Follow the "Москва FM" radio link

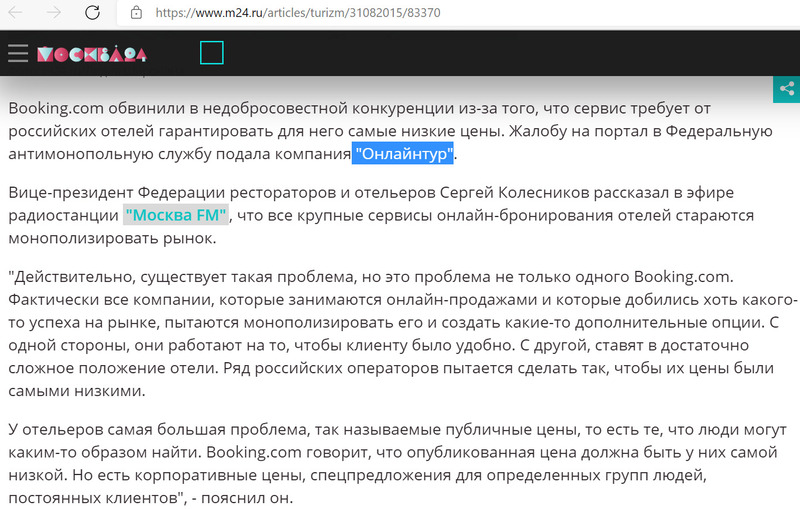click(x=177, y=215)
